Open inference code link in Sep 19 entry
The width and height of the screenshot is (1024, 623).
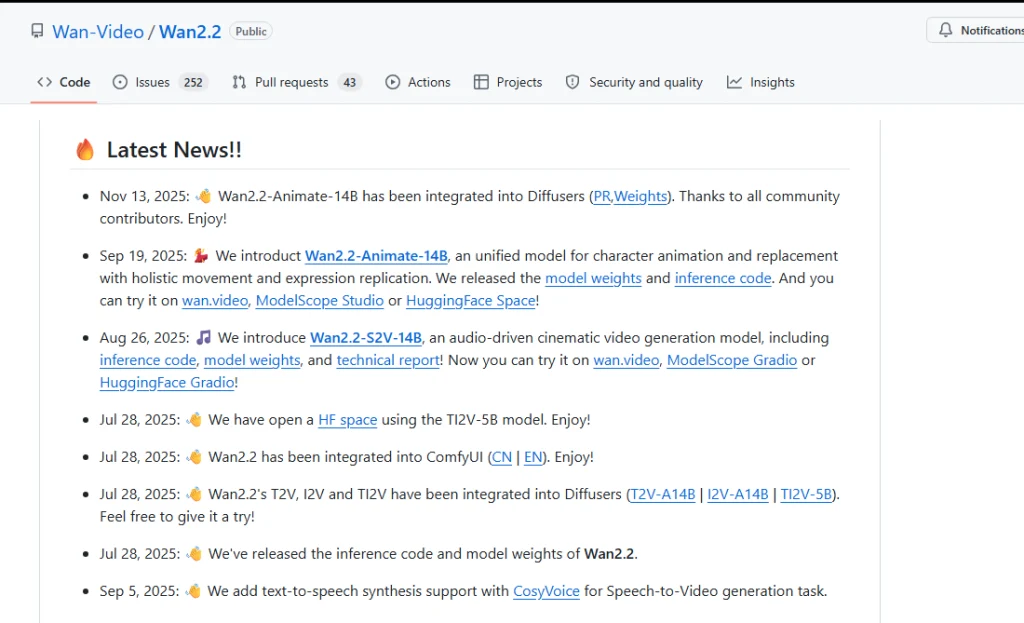[723, 278]
